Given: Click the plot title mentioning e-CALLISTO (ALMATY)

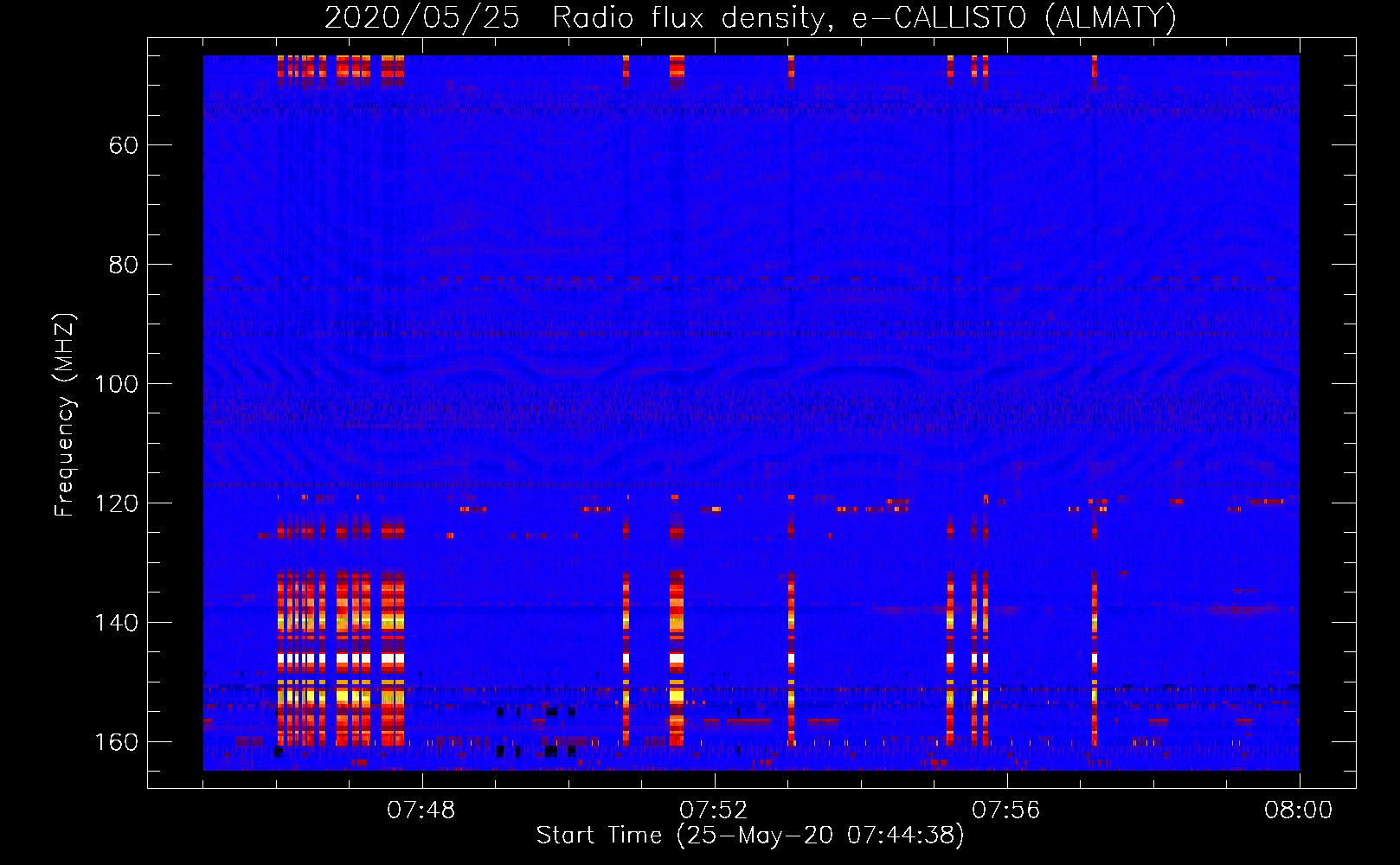Looking at the screenshot, I should 751,17.
